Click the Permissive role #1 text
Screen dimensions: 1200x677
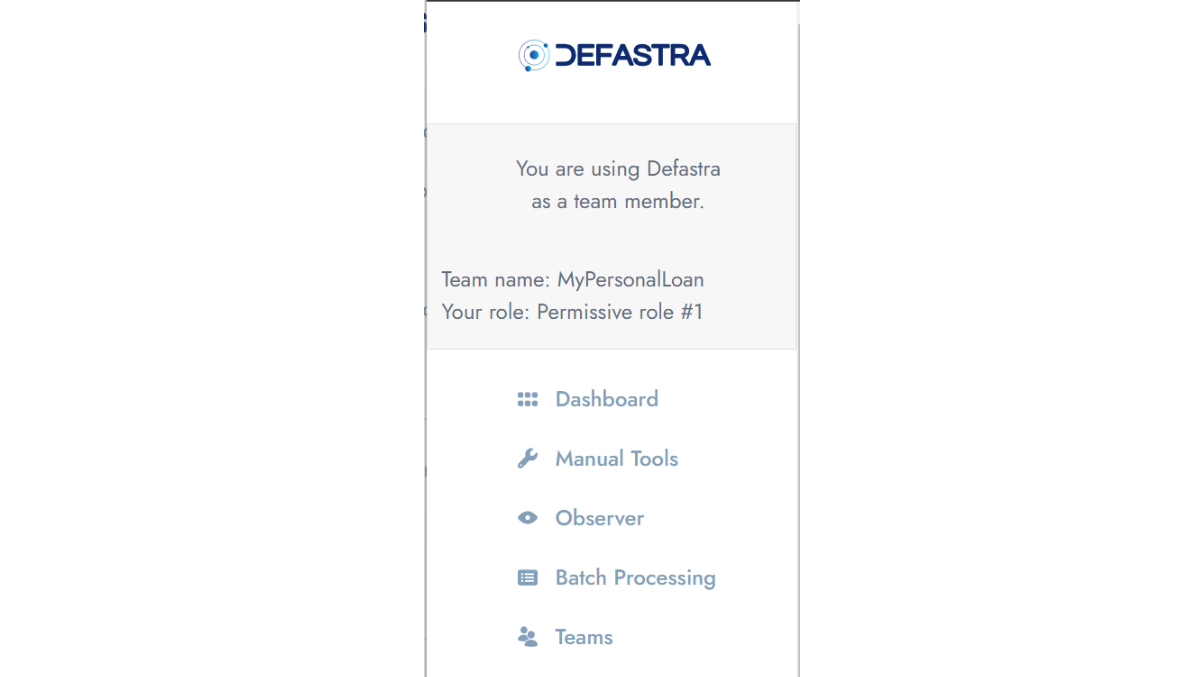[x=620, y=312]
